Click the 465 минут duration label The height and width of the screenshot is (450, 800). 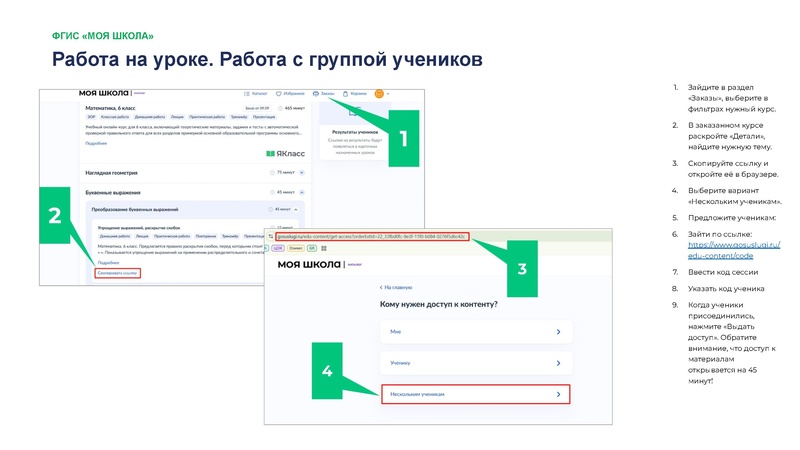pyautogui.click(x=294, y=108)
